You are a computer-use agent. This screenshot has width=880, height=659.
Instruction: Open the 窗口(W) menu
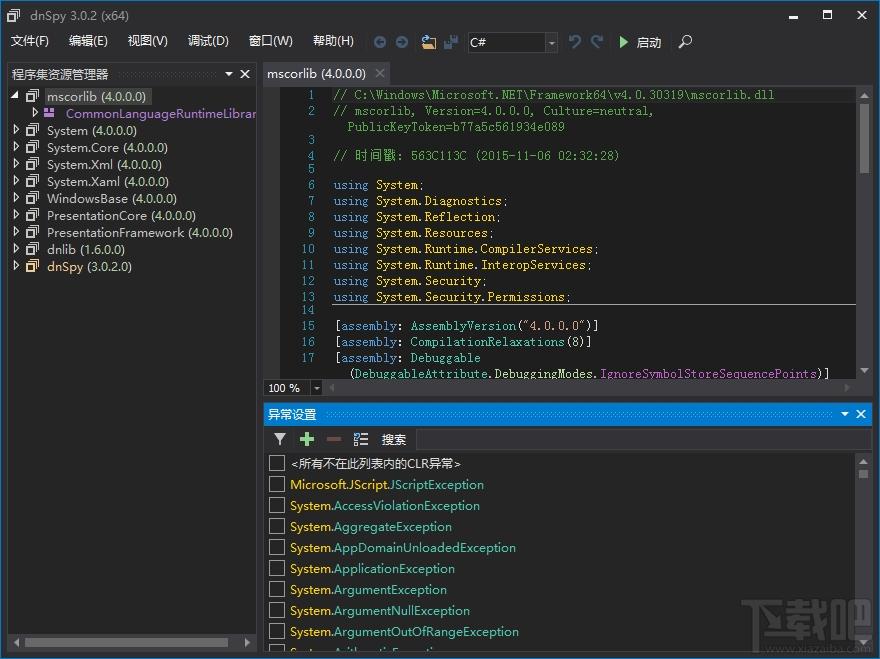[271, 41]
